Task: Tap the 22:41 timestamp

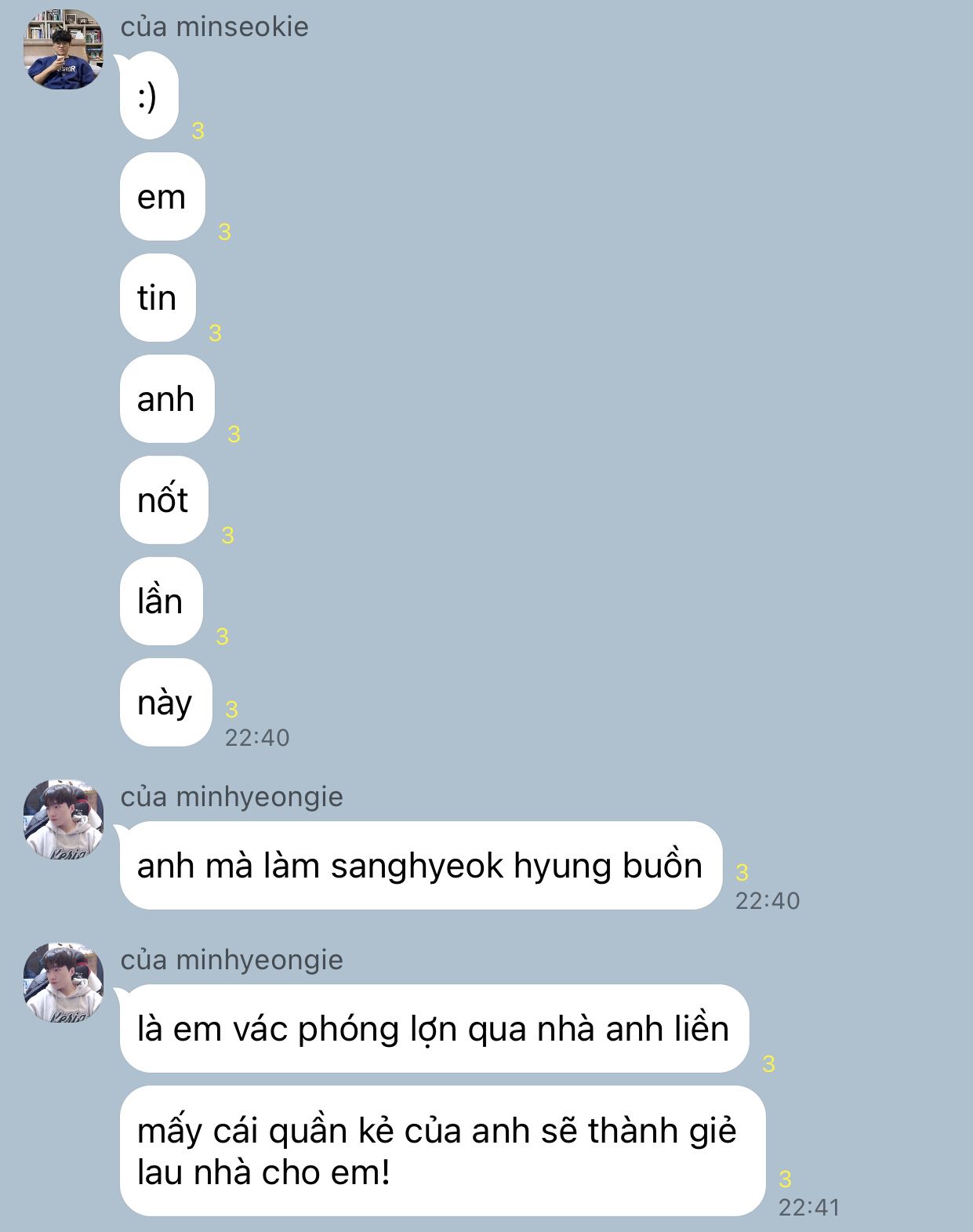Action: [x=808, y=1207]
